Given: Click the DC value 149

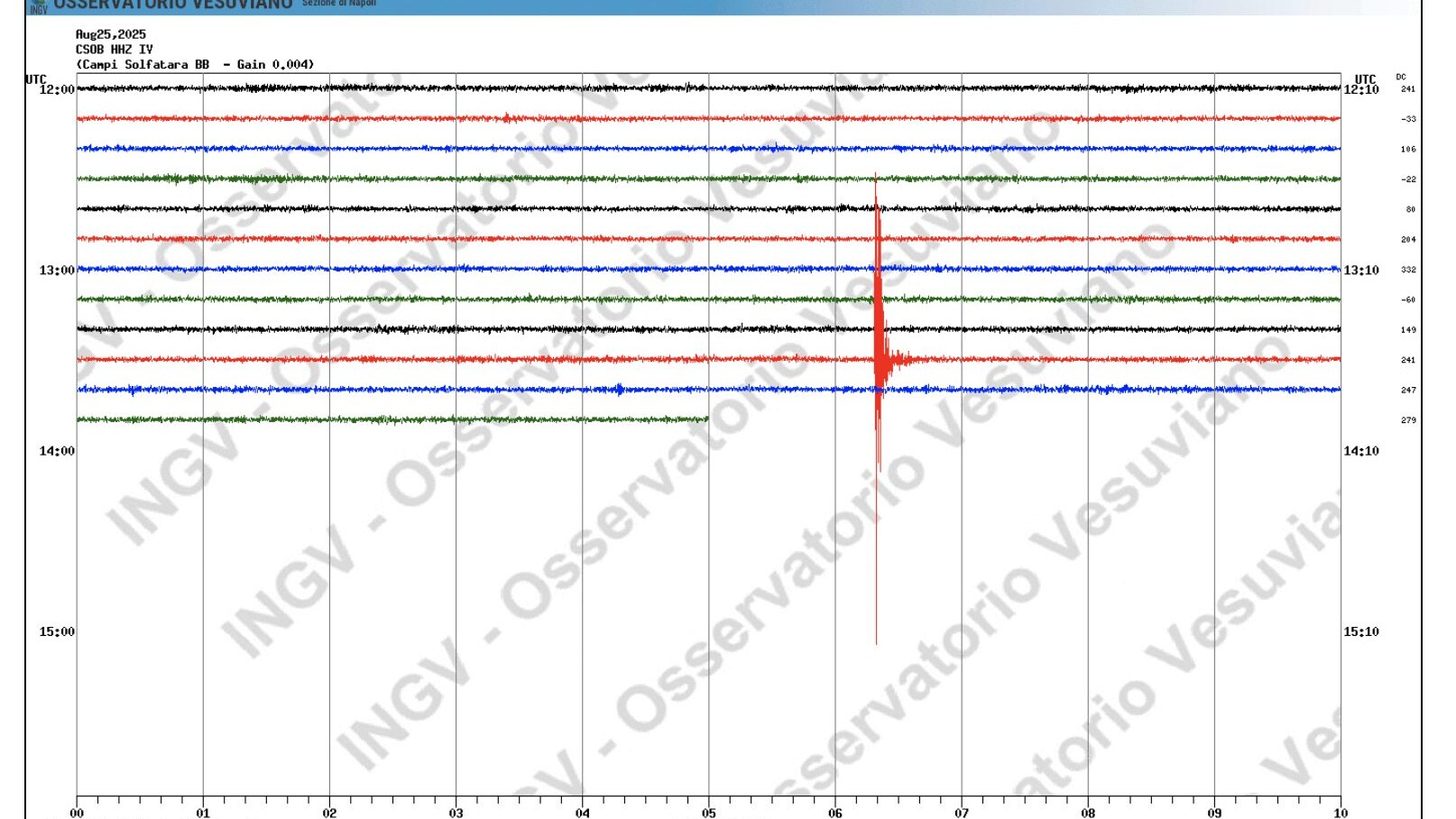Looking at the screenshot, I should [1408, 330].
